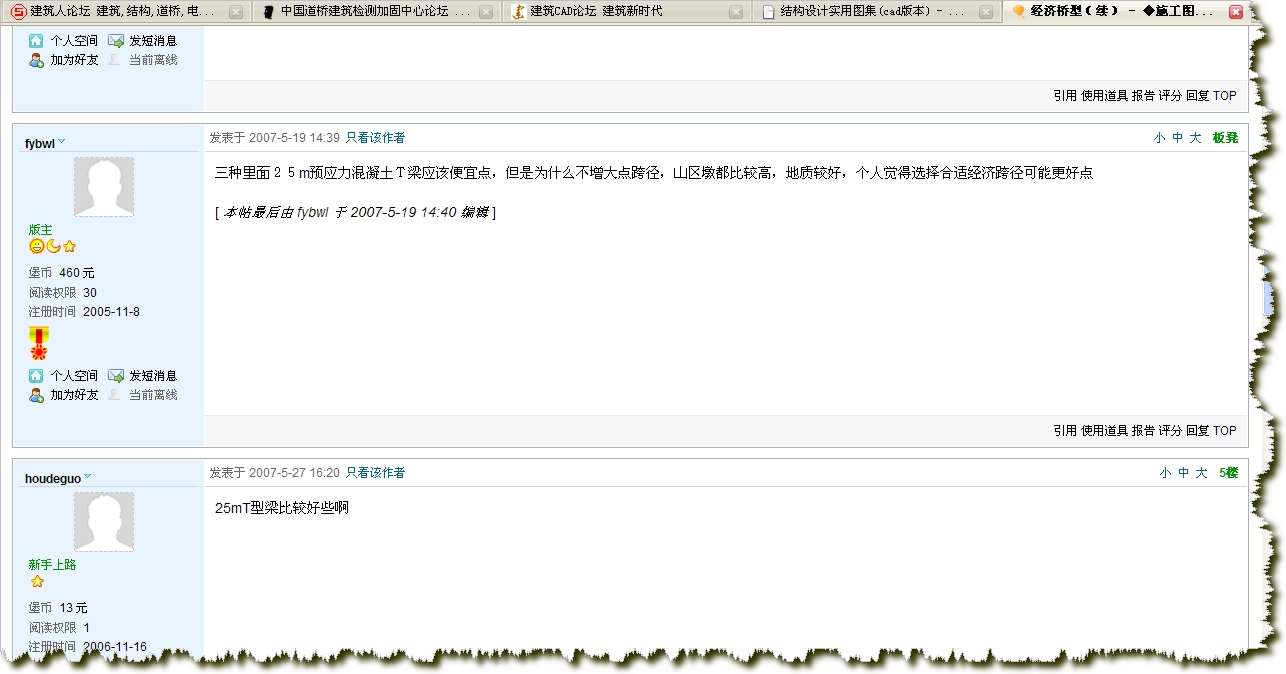The image size is (1286, 674).
Task: Click the 新手上路 rank label under houdeguo
Action: (52, 565)
